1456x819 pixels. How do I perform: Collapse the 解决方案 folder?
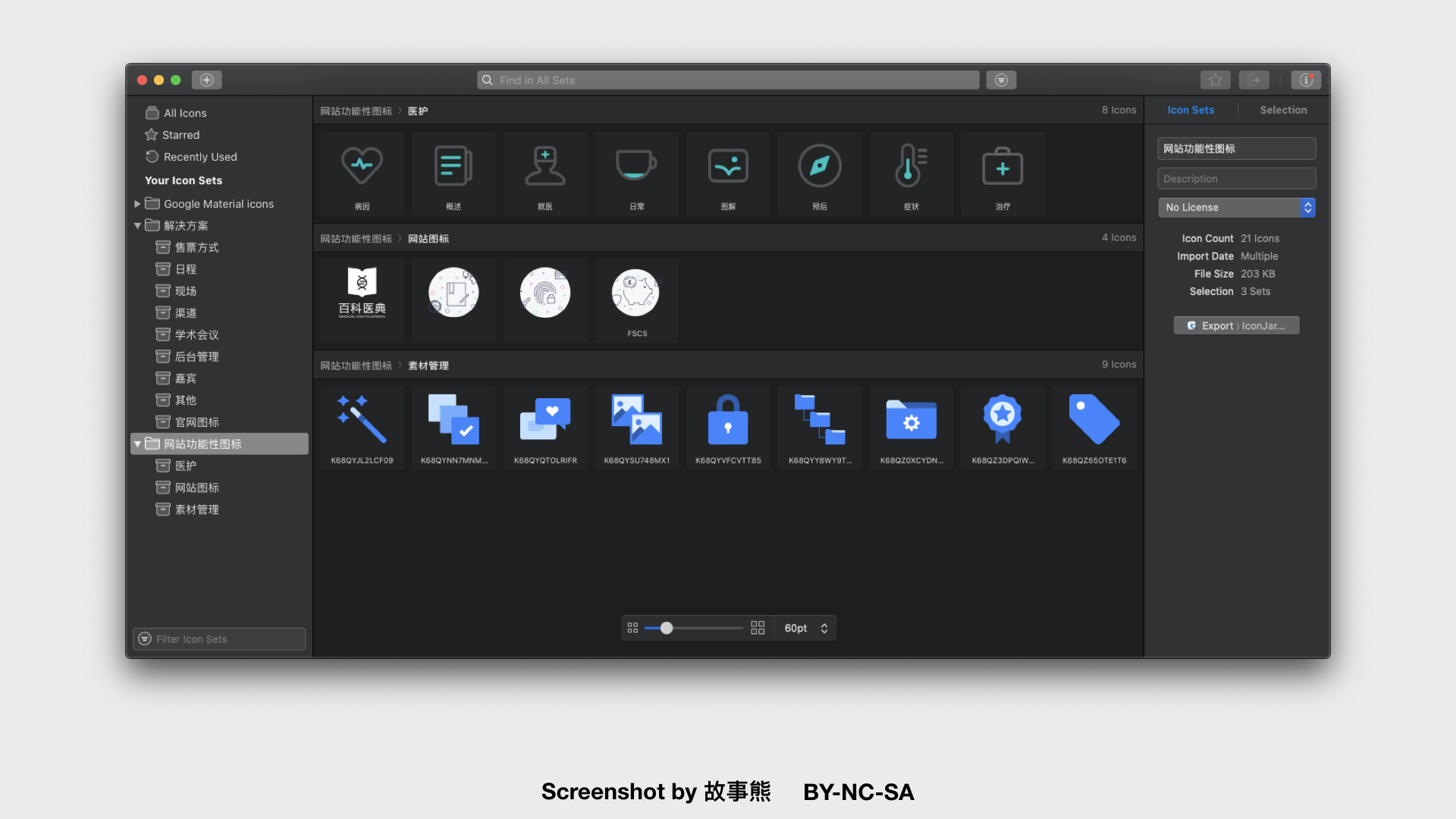[137, 226]
